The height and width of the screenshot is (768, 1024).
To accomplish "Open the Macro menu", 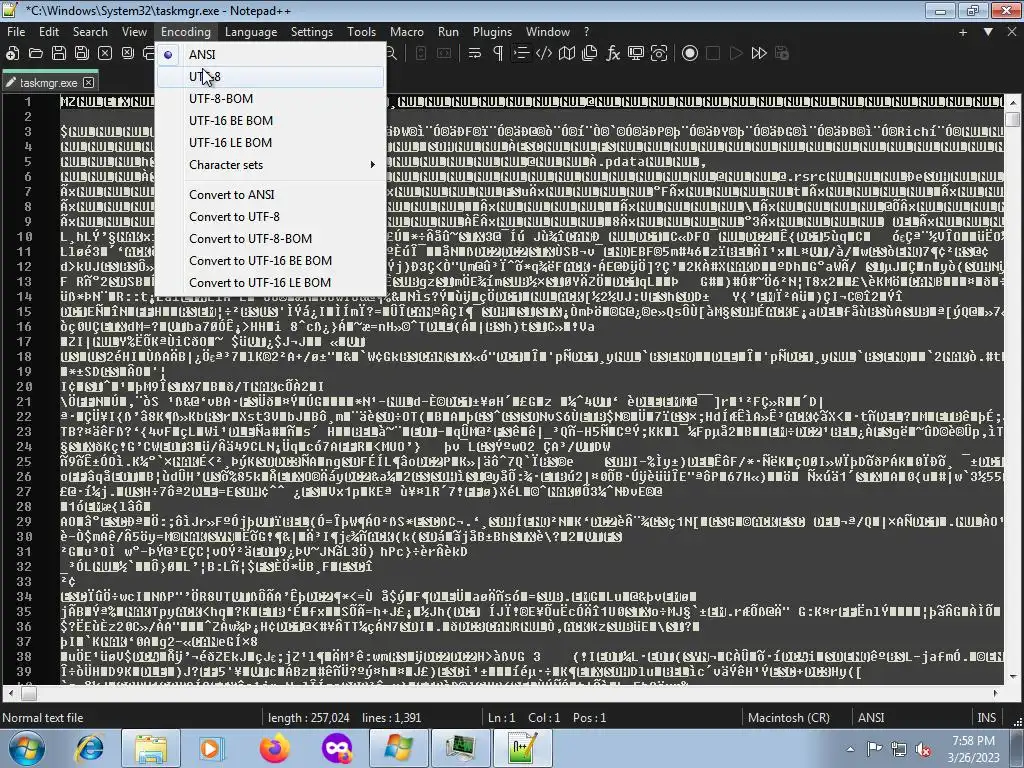I will 407,32.
